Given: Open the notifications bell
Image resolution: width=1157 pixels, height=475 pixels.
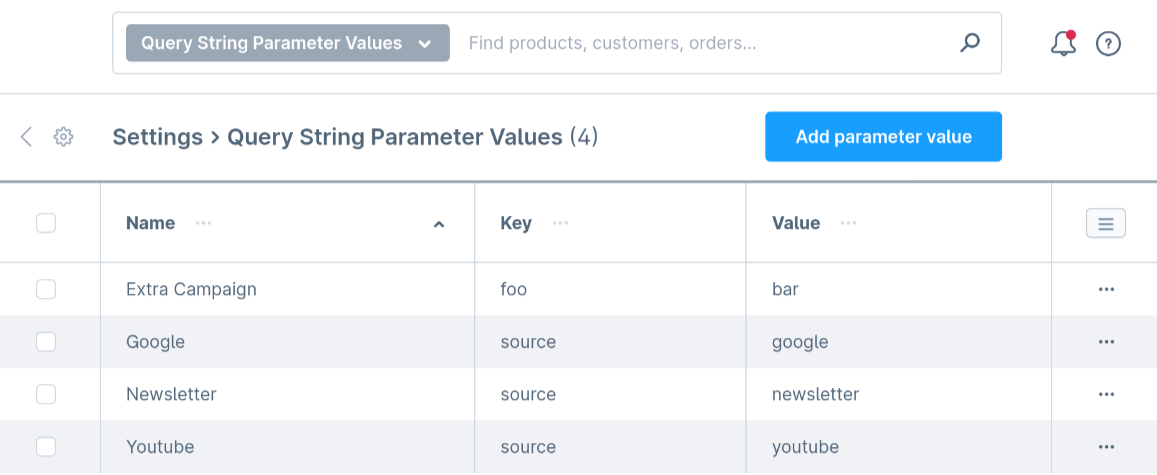Looking at the screenshot, I should pyautogui.click(x=1063, y=43).
